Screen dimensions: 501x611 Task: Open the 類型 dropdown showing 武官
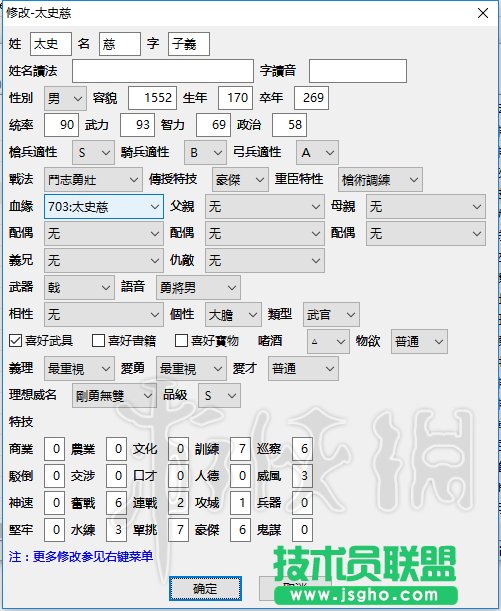click(x=331, y=314)
